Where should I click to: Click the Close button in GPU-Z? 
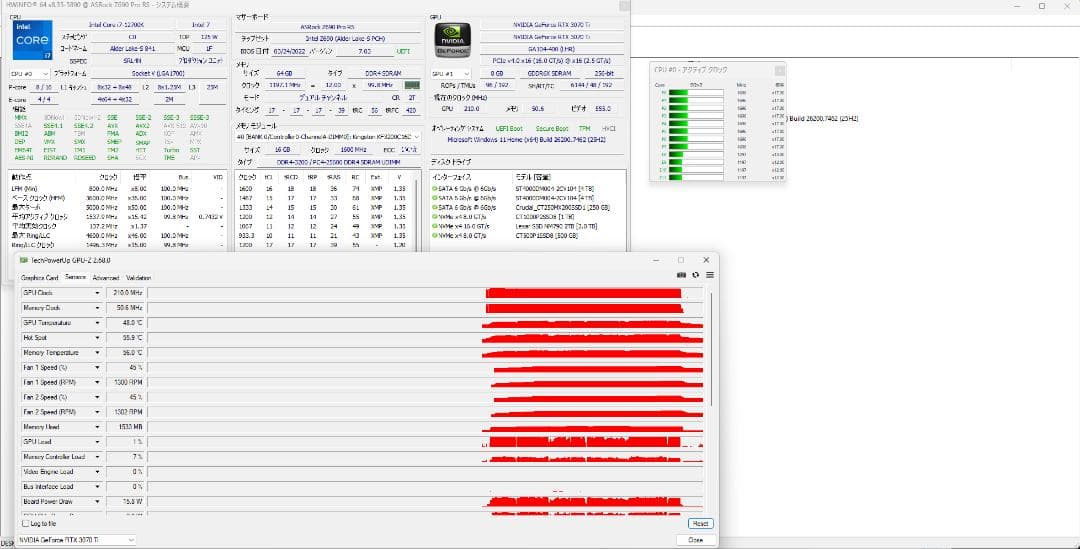[x=696, y=540]
